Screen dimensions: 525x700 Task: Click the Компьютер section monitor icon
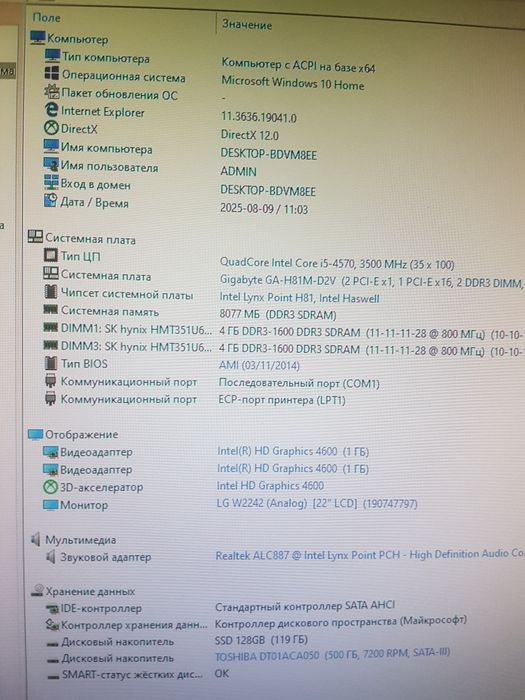38,38
